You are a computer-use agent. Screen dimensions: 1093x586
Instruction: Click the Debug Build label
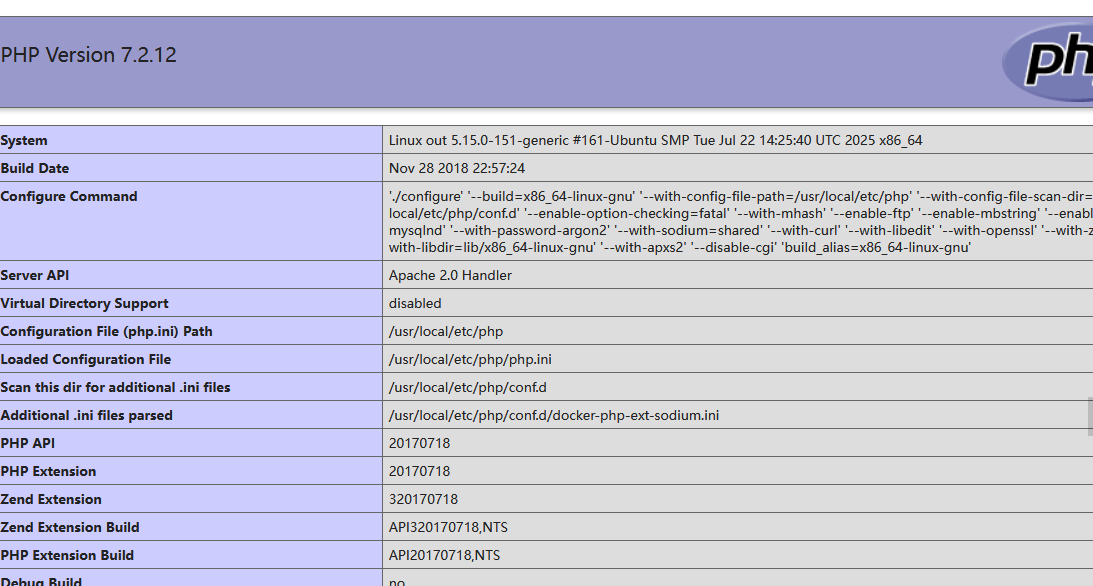coord(41,581)
